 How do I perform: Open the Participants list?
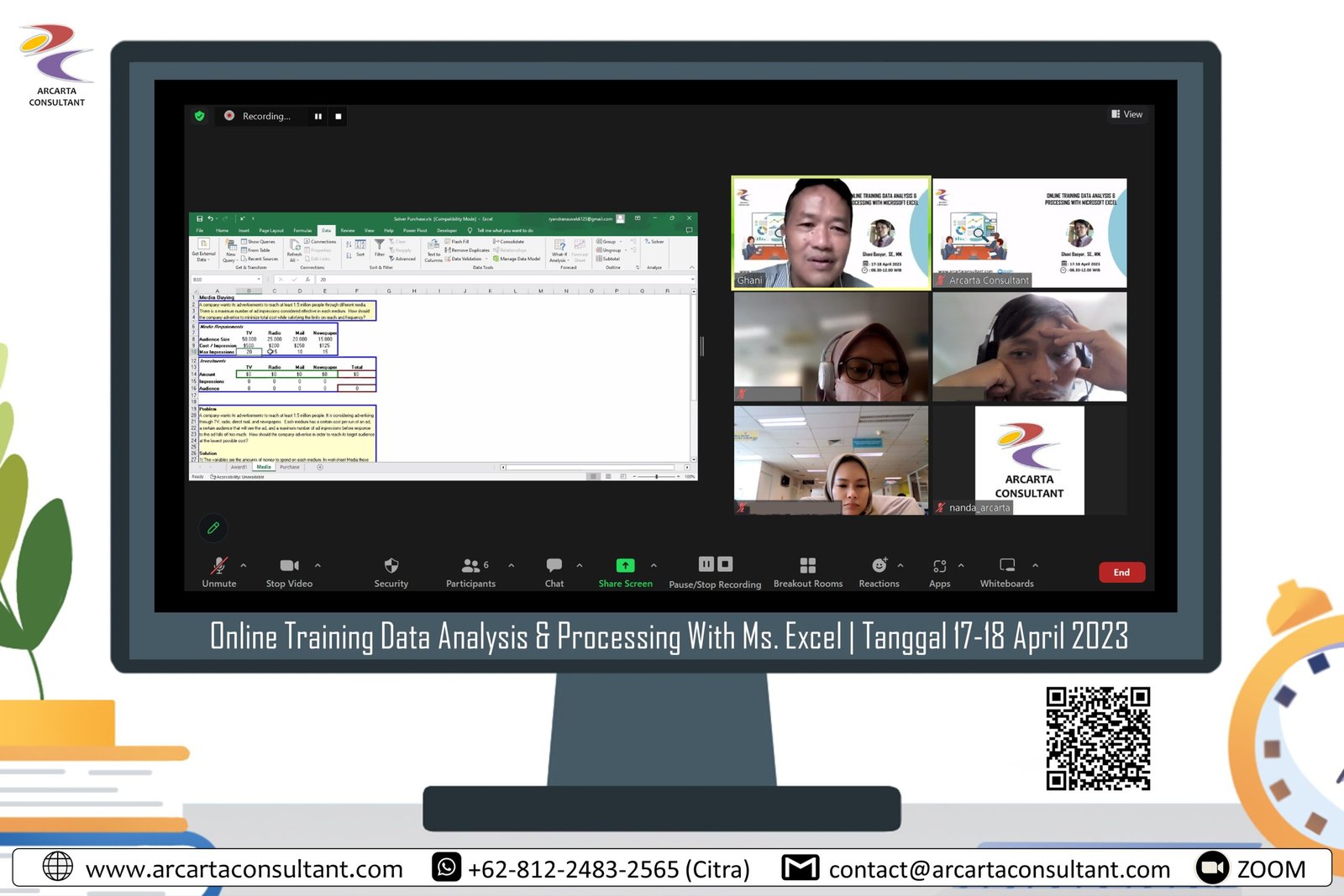click(470, 566)
